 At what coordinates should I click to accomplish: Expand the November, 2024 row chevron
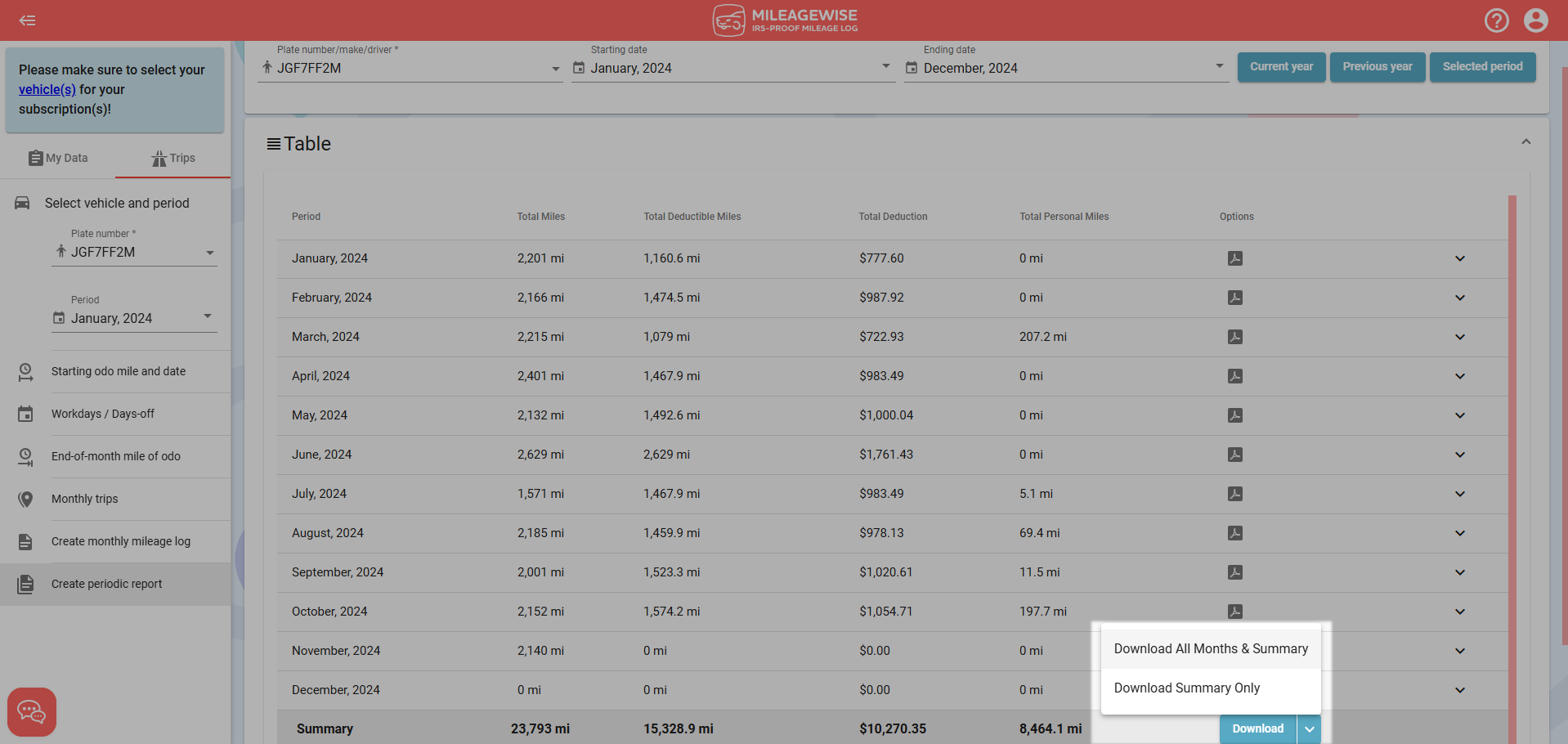tap(1459, 651)
